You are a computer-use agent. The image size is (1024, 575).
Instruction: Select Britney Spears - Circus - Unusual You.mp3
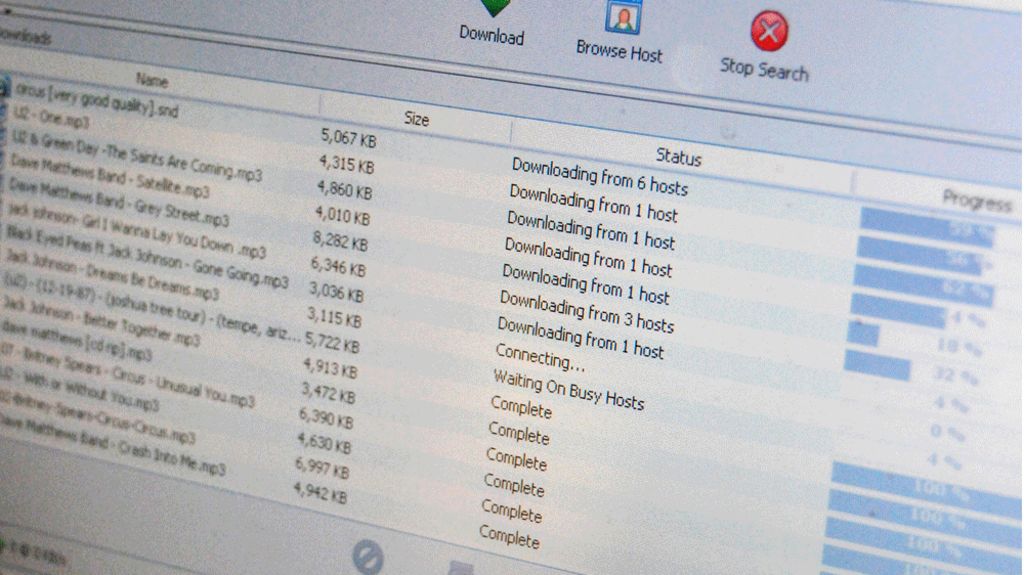pyautogui.click(x=127, y=375)
